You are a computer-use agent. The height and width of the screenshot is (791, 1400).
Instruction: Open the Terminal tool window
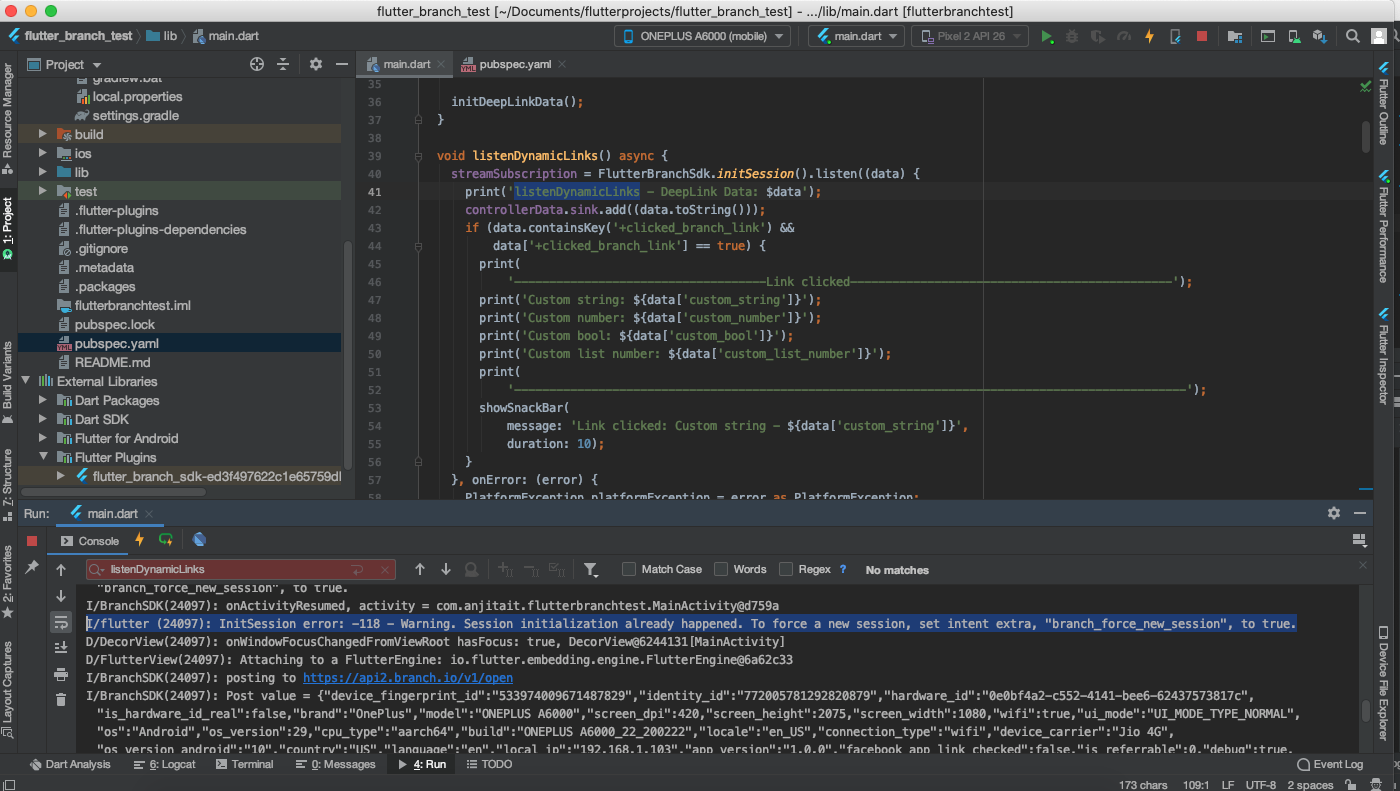(x=243, y=764)
